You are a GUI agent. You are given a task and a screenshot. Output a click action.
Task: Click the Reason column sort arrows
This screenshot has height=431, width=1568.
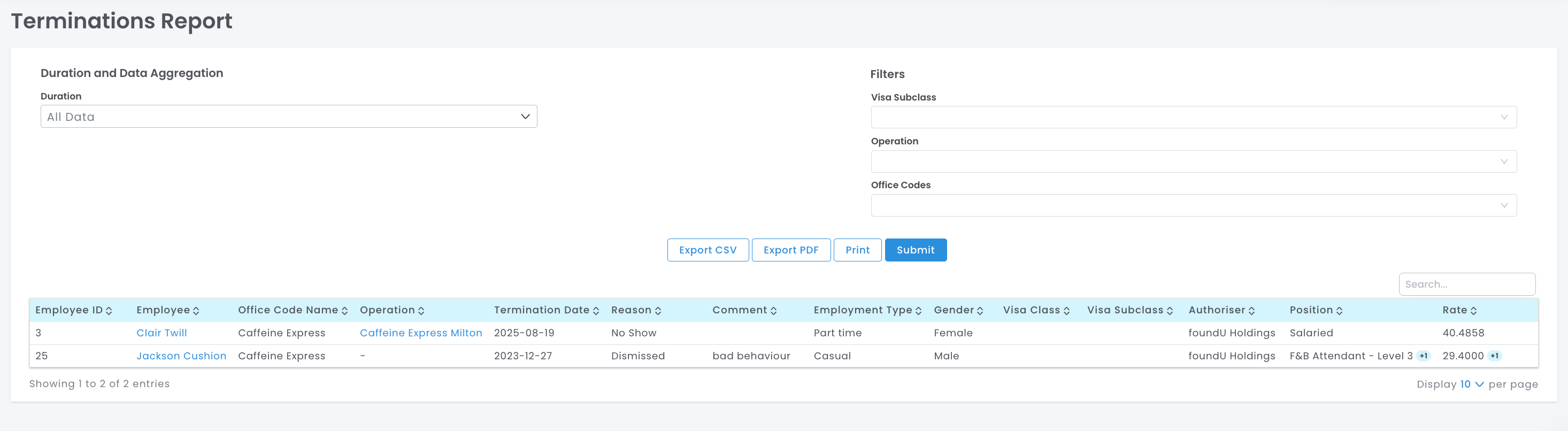[x=657, y=311]
